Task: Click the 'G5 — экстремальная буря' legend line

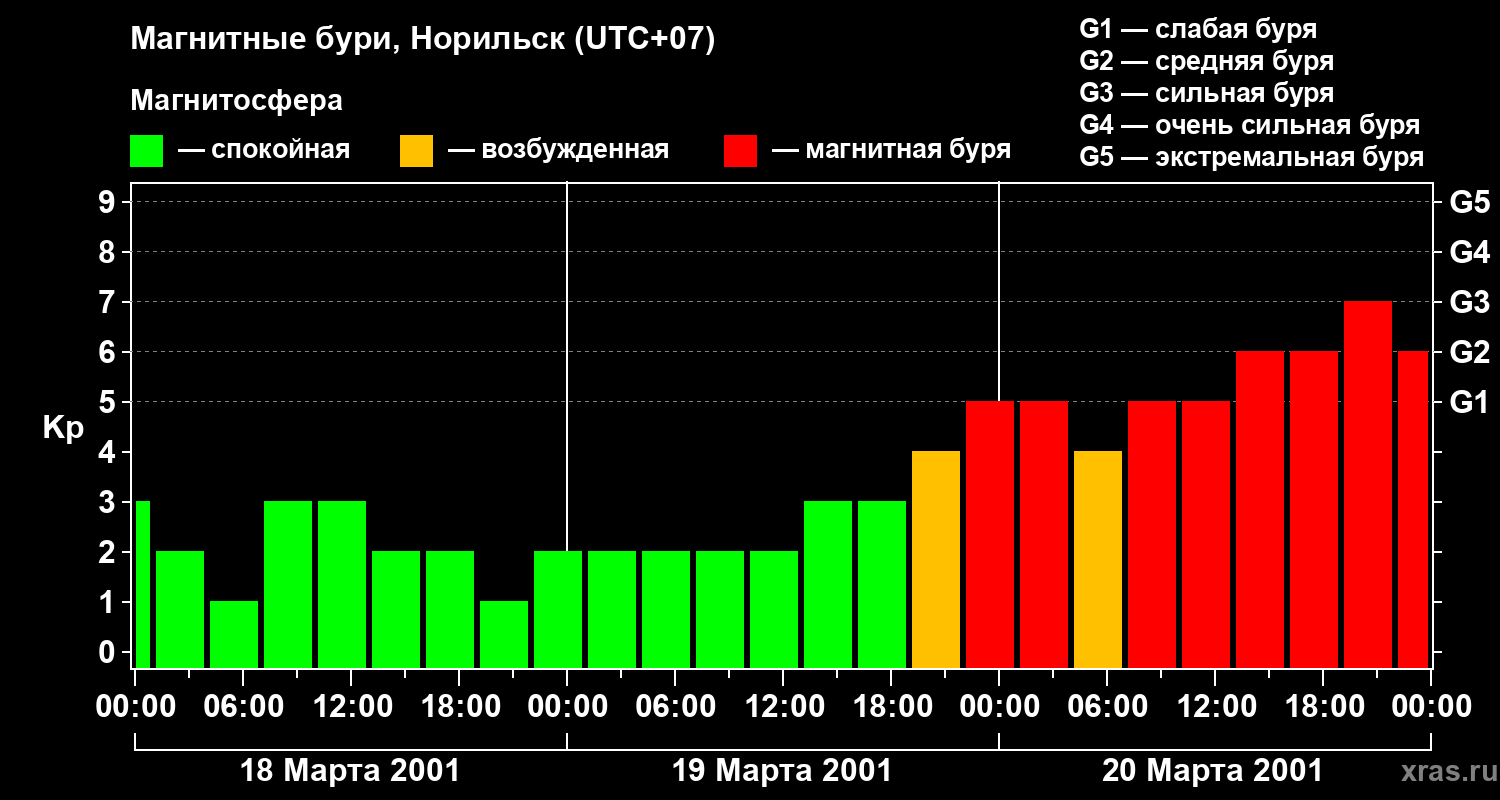Action: click(x=1252, y=157)
